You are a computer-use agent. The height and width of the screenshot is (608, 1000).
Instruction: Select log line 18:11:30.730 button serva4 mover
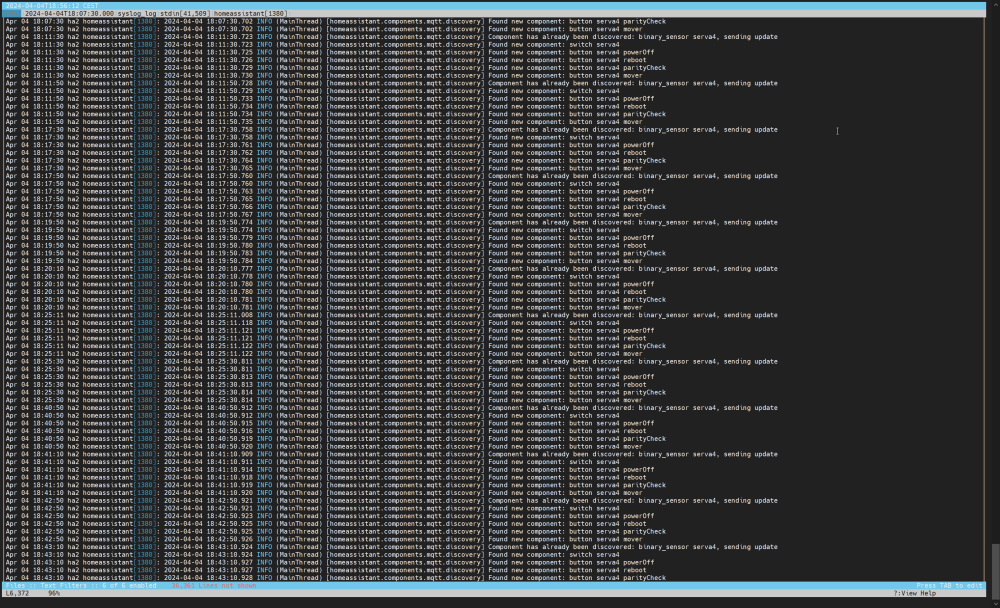click(x=324, y=75)
